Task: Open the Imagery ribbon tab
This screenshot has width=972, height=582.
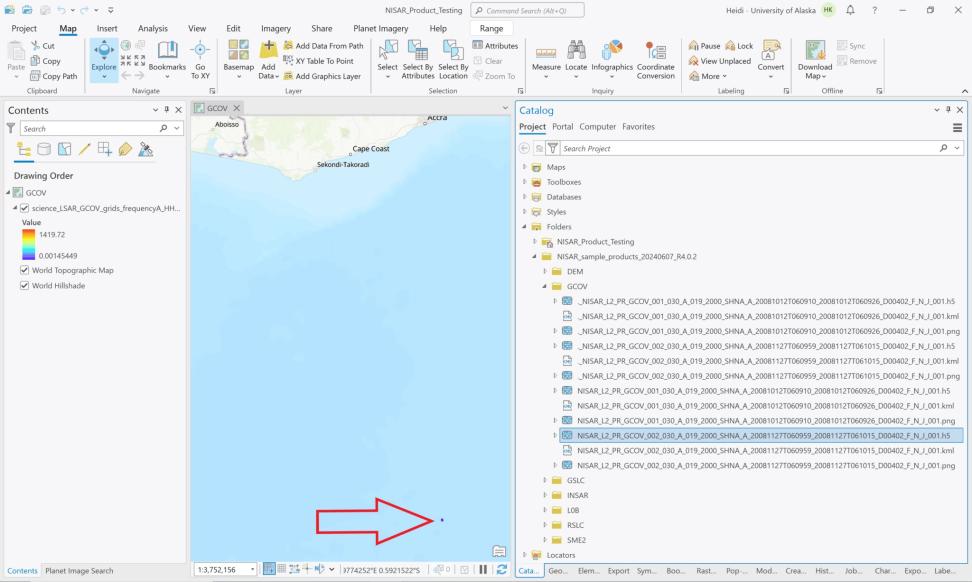Action: 276,29
